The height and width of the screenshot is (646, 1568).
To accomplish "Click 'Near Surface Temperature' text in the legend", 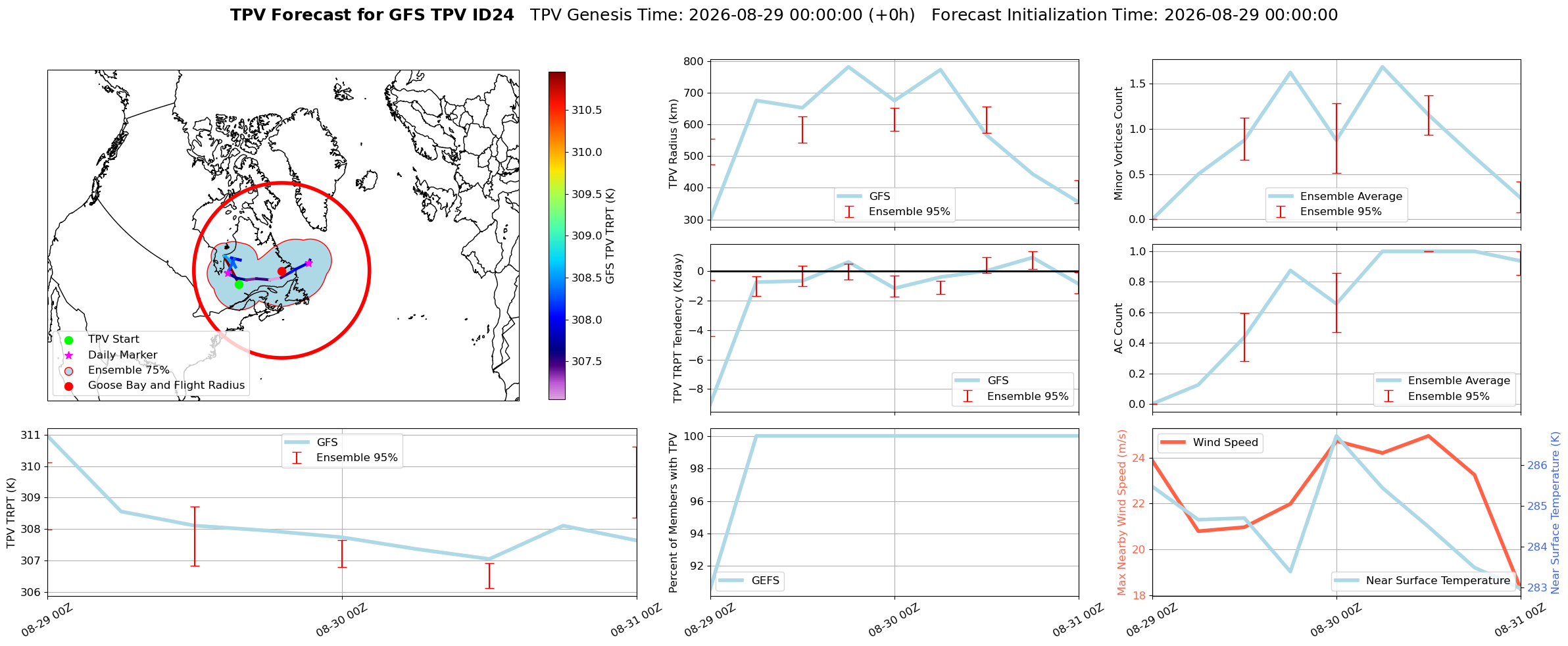I will point(1438,581).
